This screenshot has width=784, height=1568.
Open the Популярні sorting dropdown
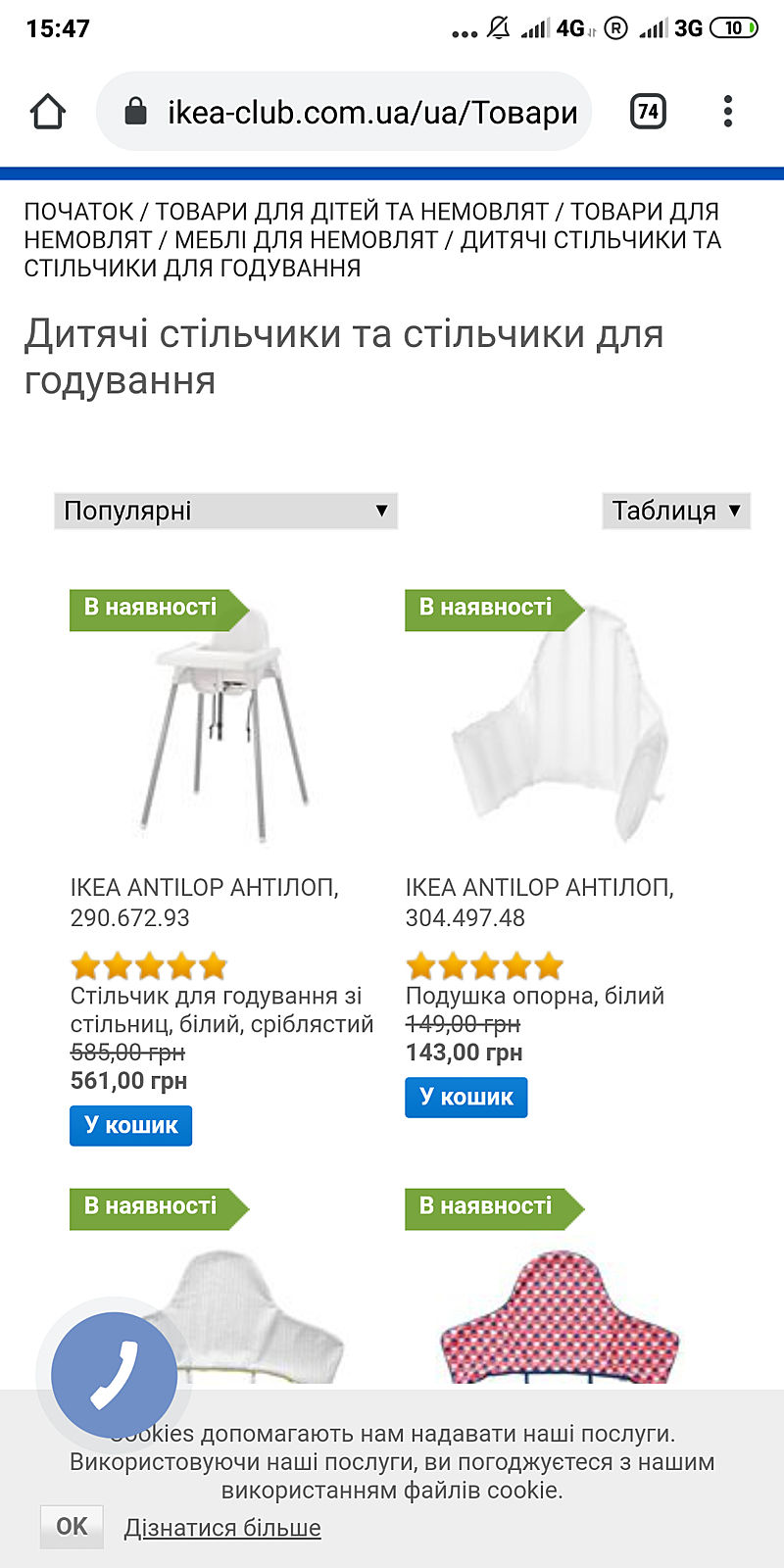pyautogui.click(x=225, y=511)
